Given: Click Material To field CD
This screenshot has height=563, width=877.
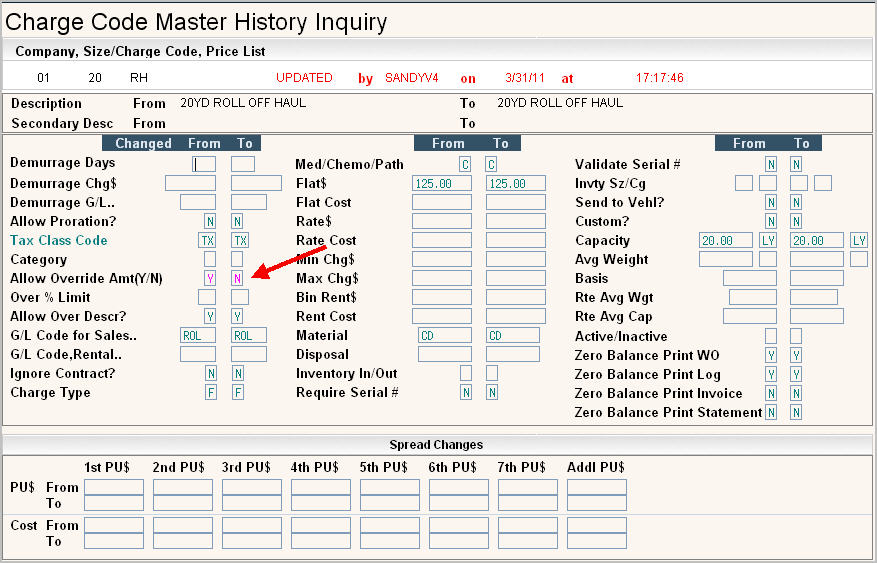Looking at the screenshot, I should 513,335.
